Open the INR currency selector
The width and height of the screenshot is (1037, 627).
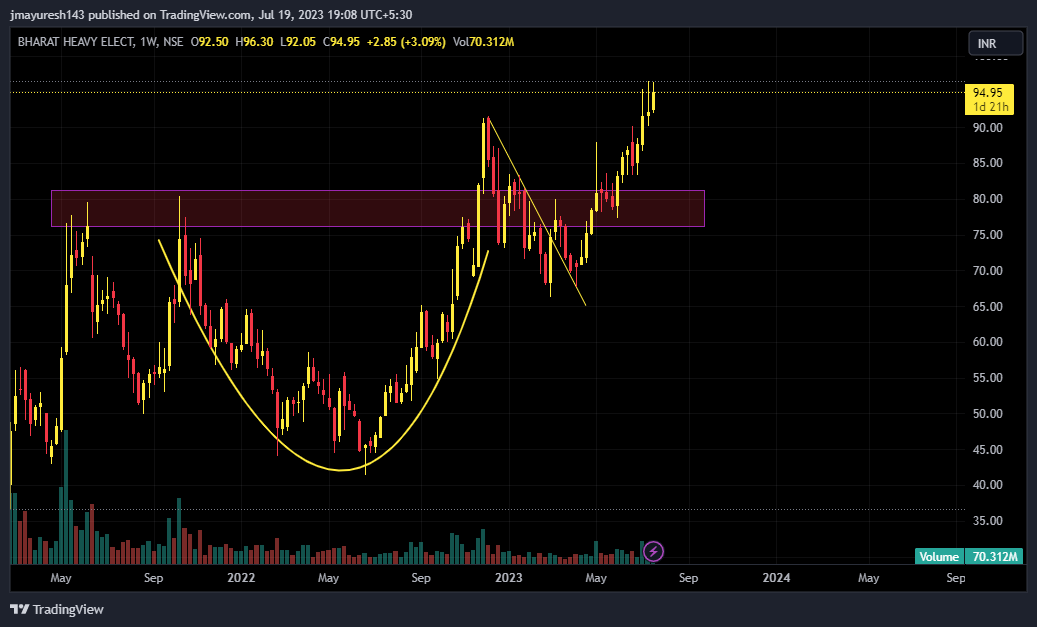click(995, 43)
